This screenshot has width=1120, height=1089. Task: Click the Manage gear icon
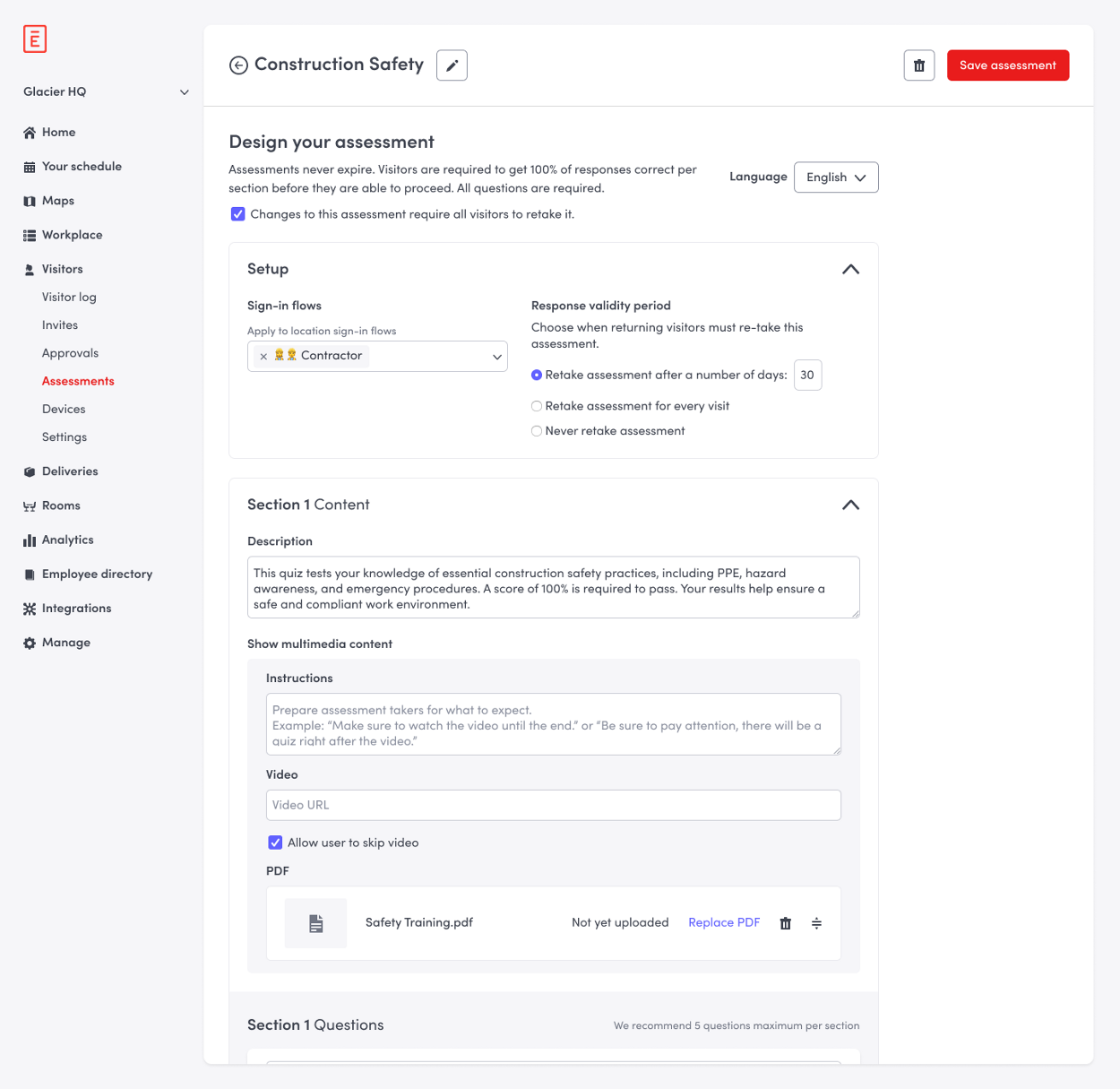tap(30, 643)
